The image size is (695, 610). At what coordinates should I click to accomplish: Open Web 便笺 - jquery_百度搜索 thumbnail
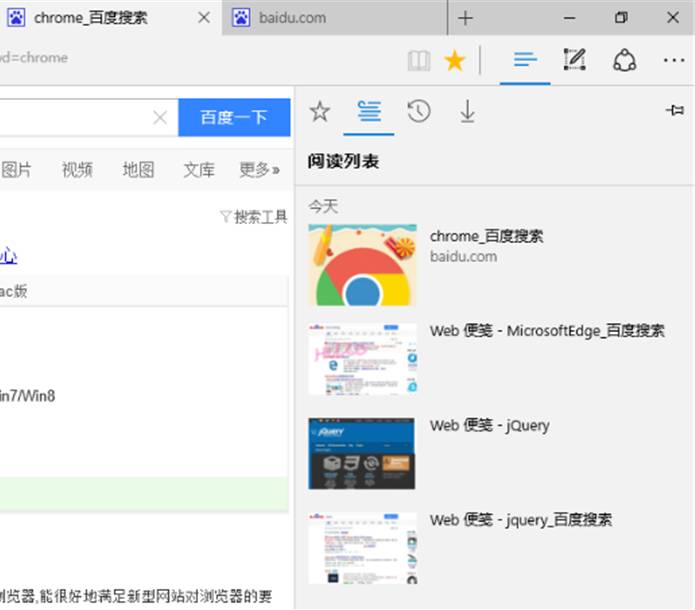[x=363, y=548]
